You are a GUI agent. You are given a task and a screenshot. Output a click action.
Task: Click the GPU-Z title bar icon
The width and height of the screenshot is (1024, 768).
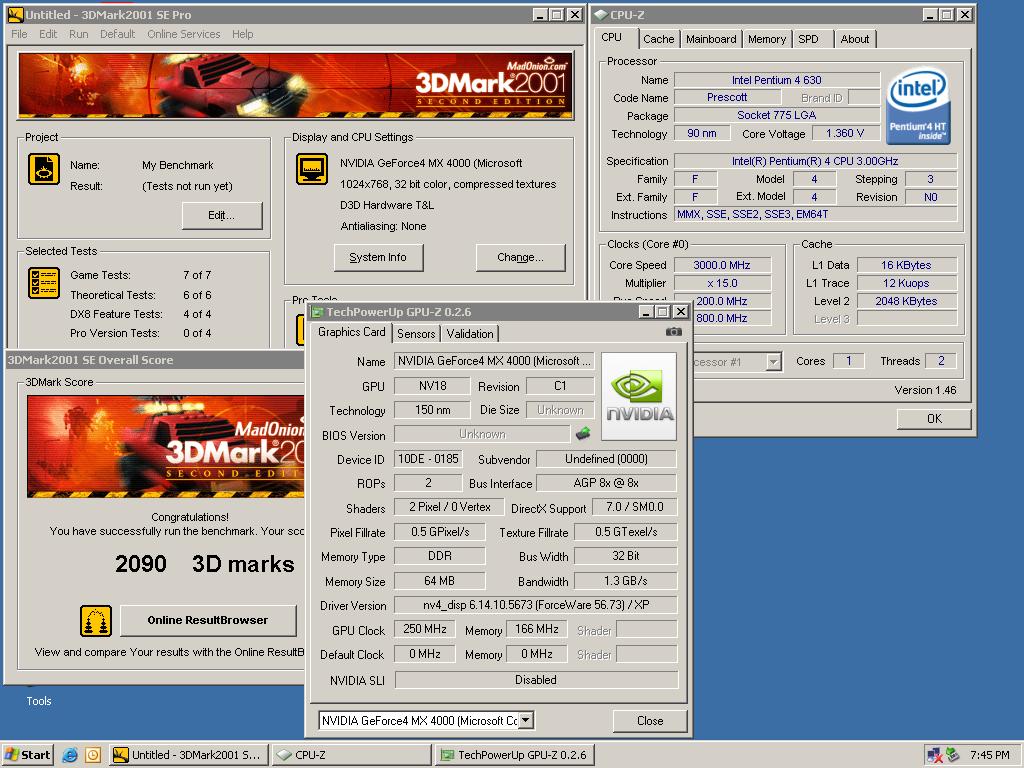[x=317, y=312]
